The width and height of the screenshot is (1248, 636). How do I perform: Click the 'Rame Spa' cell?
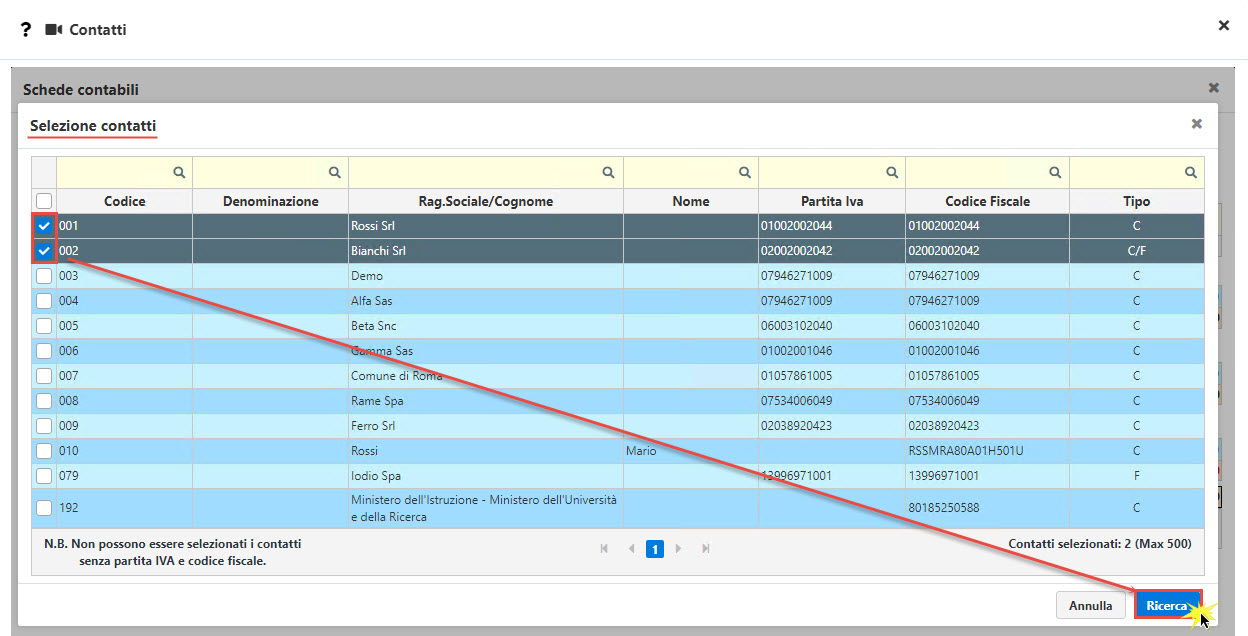485,401
